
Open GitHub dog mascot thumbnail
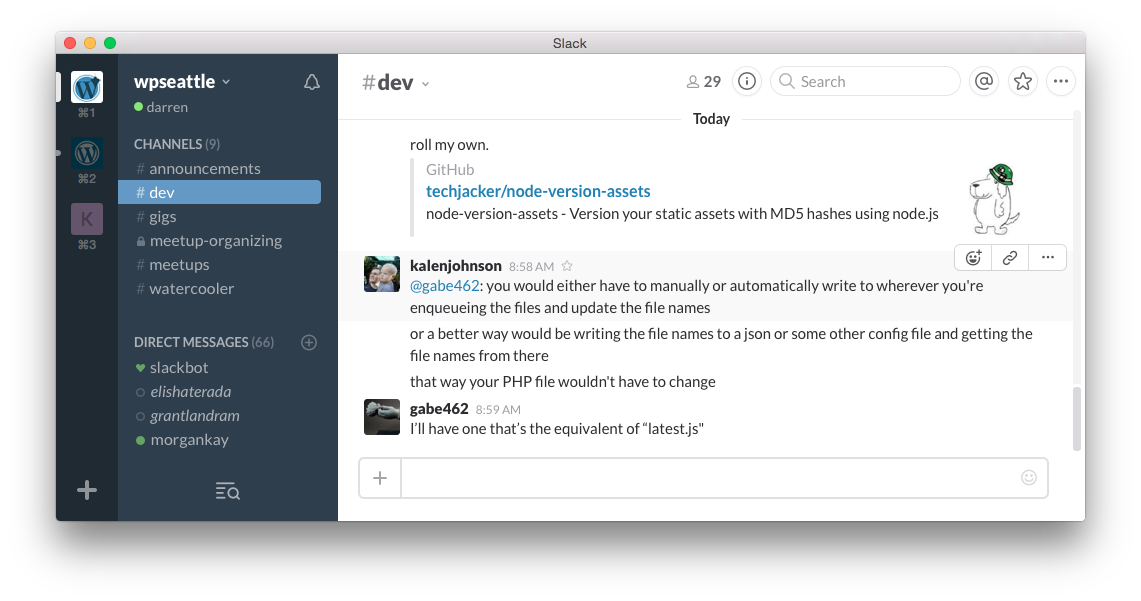[x=994, y=199]
